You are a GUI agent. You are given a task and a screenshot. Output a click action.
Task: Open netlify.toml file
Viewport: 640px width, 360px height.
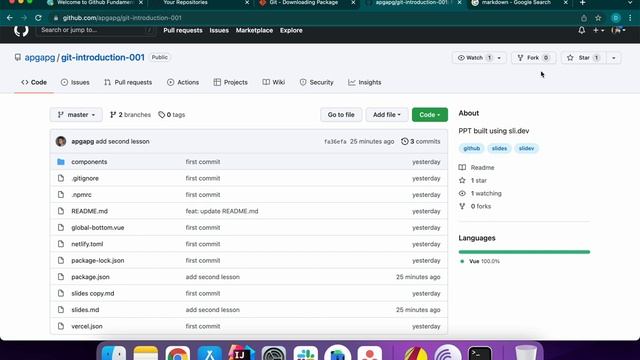87,244
